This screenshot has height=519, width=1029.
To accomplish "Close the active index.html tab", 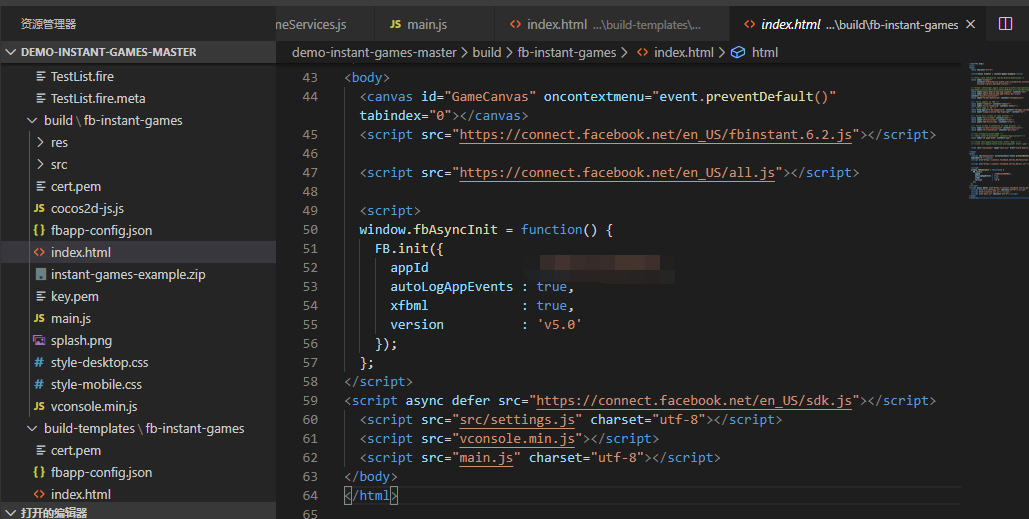I will click(971, 24).
